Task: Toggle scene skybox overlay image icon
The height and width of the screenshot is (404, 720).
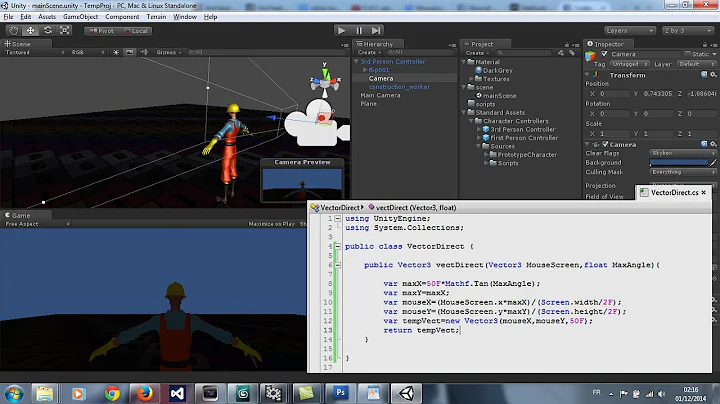Action: pos(129,52)
